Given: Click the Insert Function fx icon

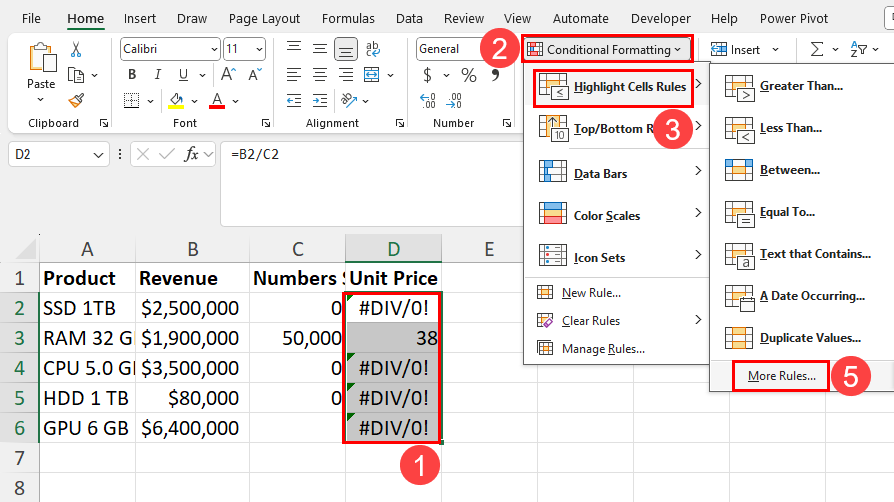Looking at the screenshot, I should tap(191, 154).
